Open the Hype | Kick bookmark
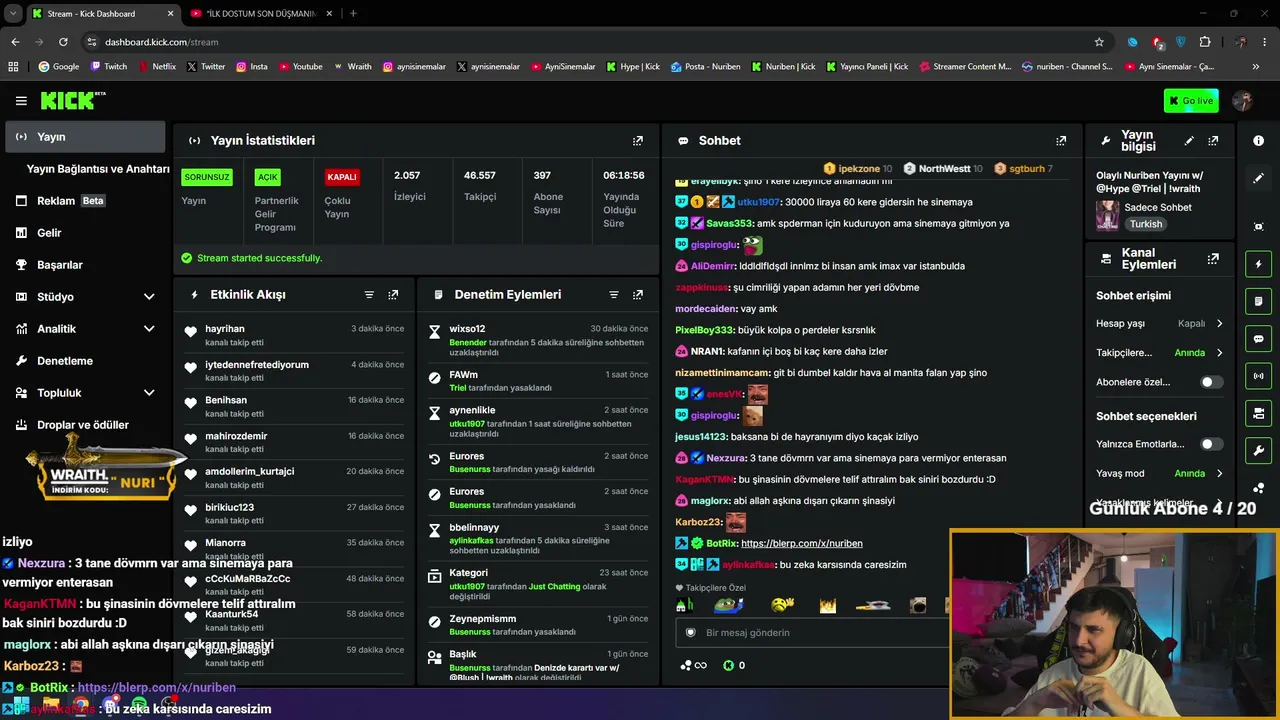 point(633,67)
